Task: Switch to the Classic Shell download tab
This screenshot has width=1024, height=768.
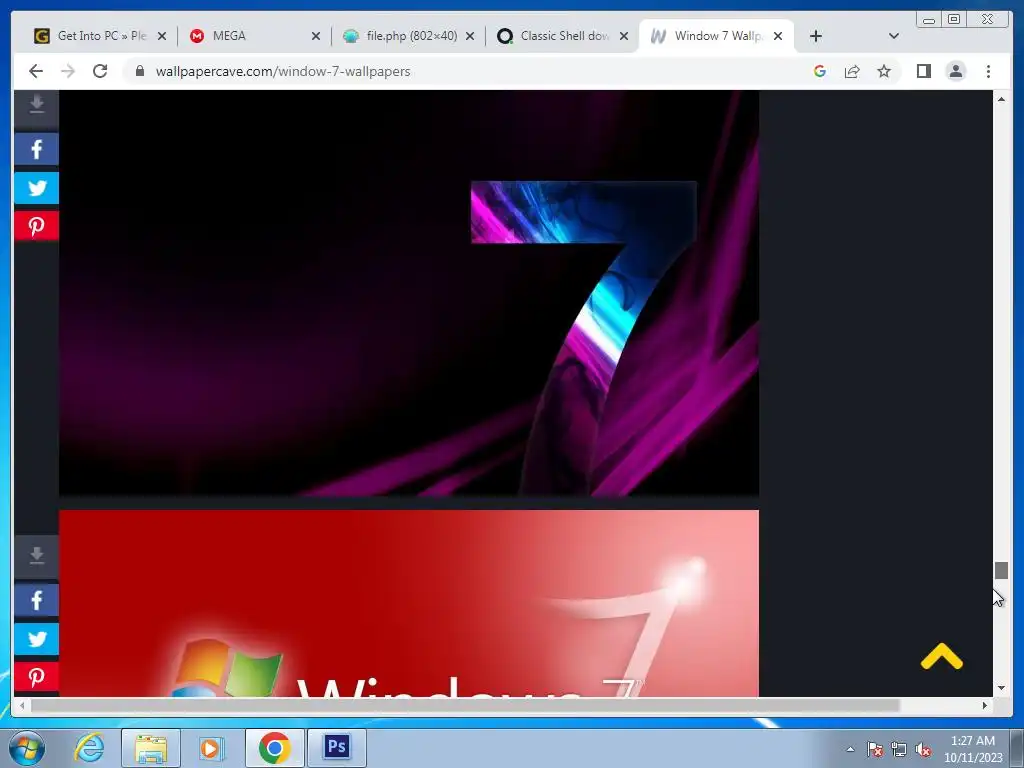Action: pos(555,36)
